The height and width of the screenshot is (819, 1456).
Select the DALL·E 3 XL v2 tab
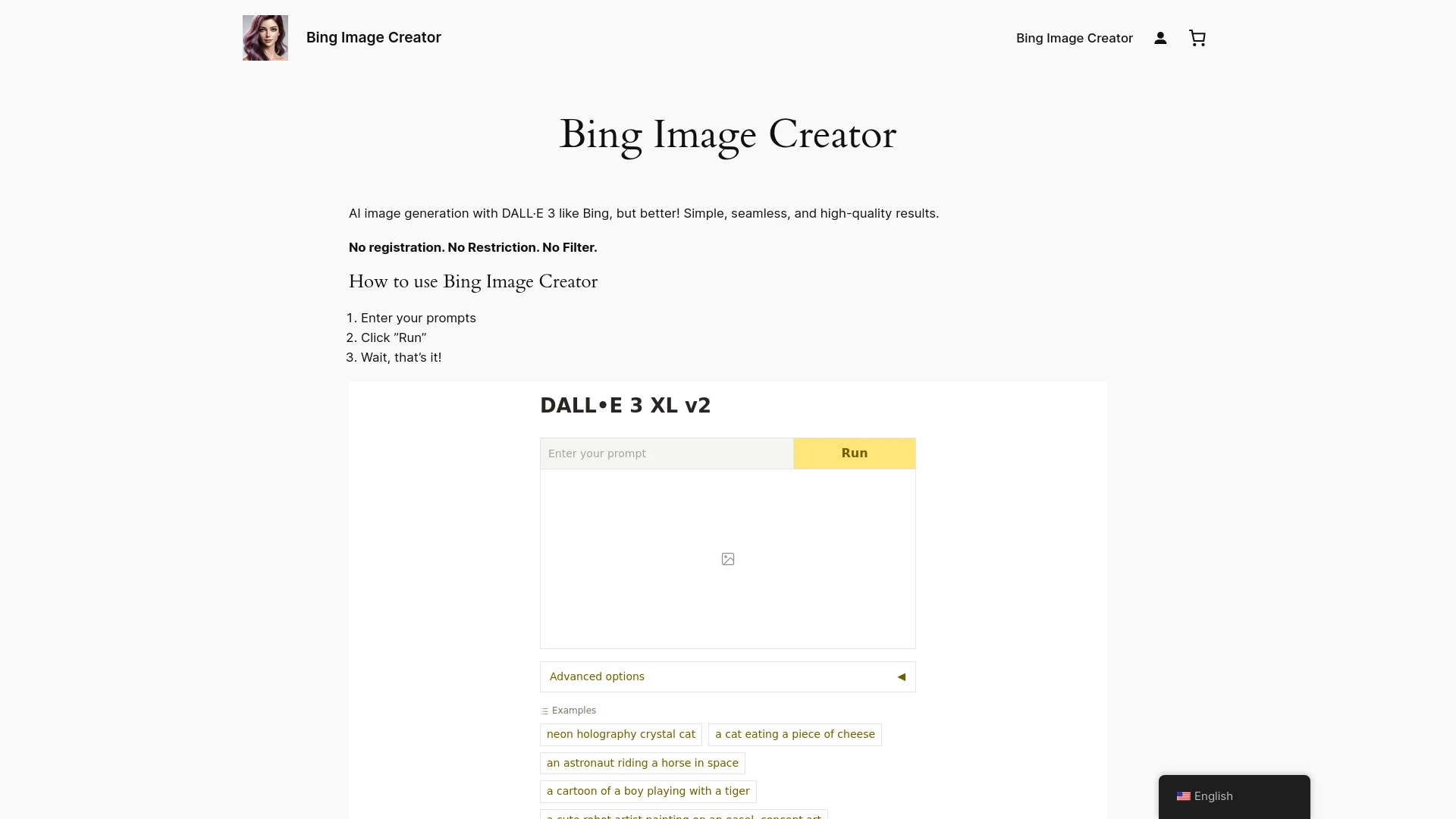625,405
